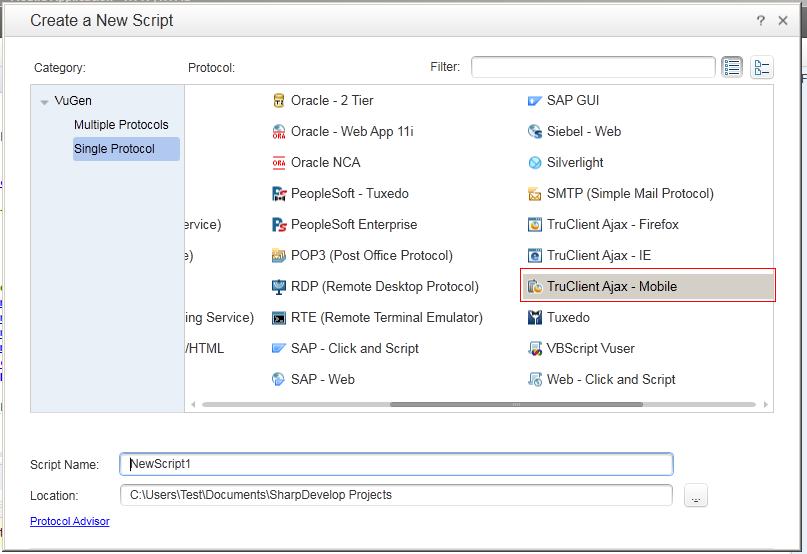This screenshot has height=554, width=807.
Task: Select Silverlight protocol name
Action: click(575, 163)
